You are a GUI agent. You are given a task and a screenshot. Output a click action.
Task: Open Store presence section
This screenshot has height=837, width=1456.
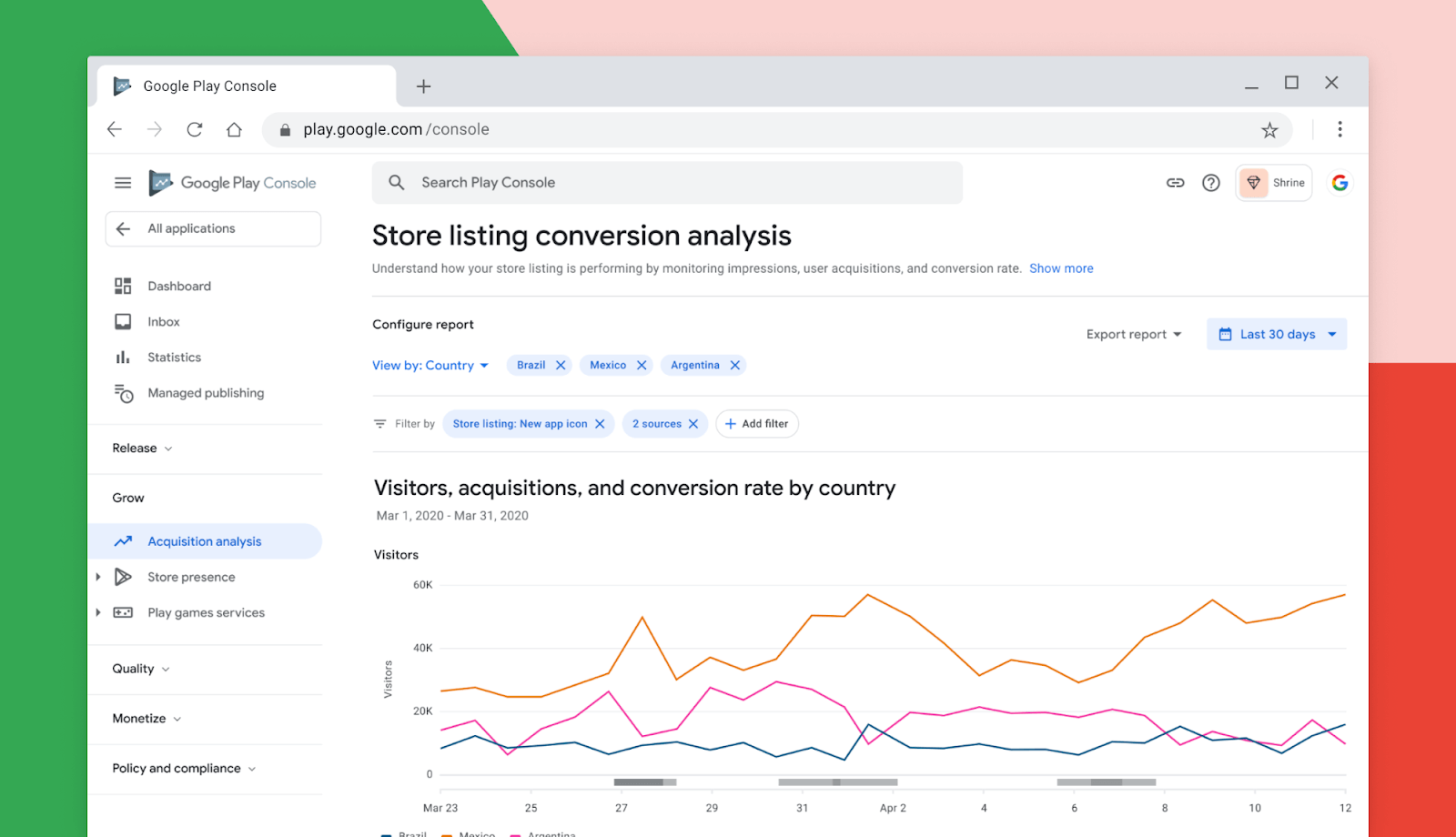click(190, 576)
